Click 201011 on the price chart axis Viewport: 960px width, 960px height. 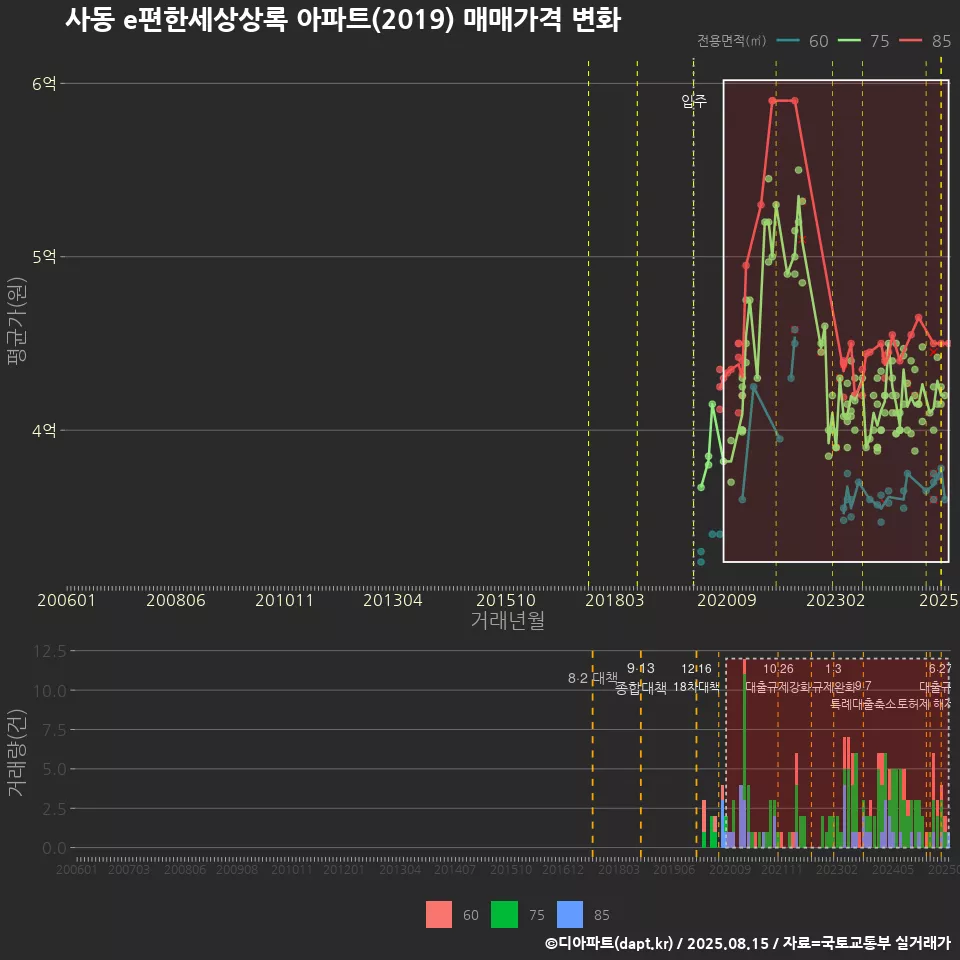pos(284,600)
